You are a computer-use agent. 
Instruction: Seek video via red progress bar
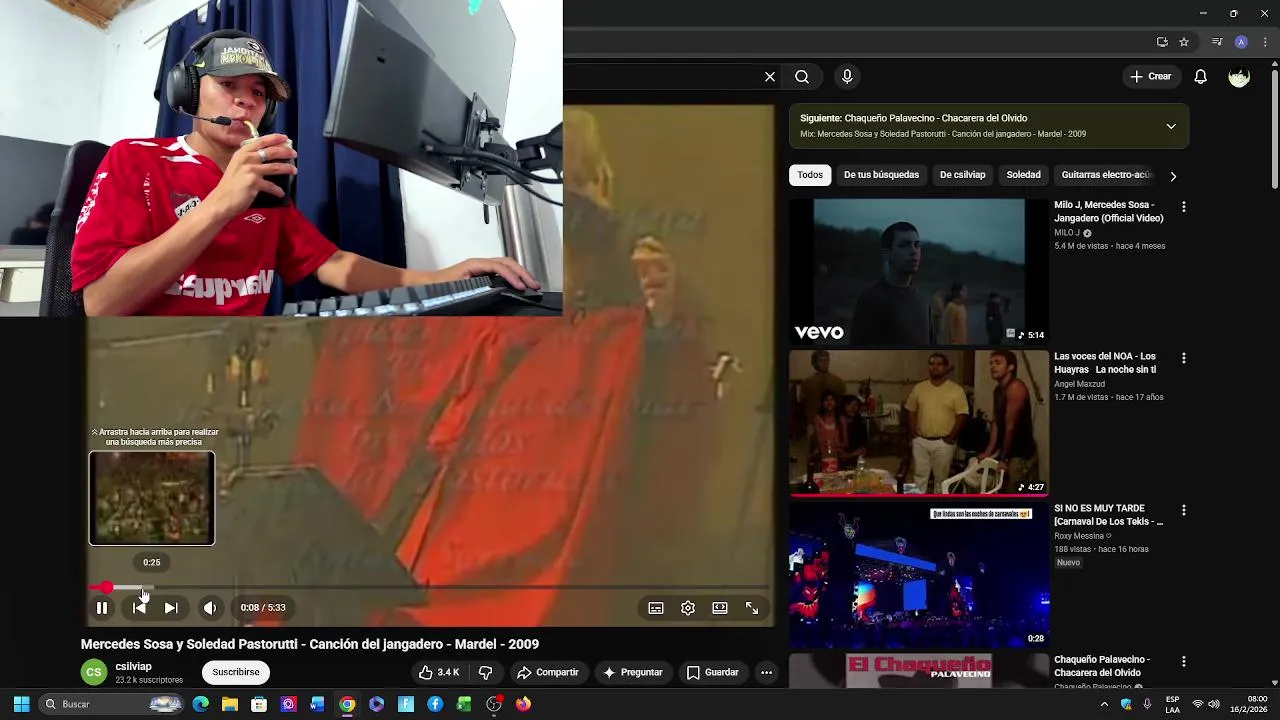(430, 588)
